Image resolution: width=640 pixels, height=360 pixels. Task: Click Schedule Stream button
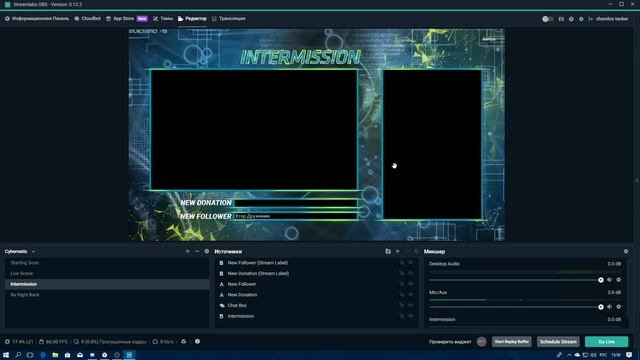point(558,342)
